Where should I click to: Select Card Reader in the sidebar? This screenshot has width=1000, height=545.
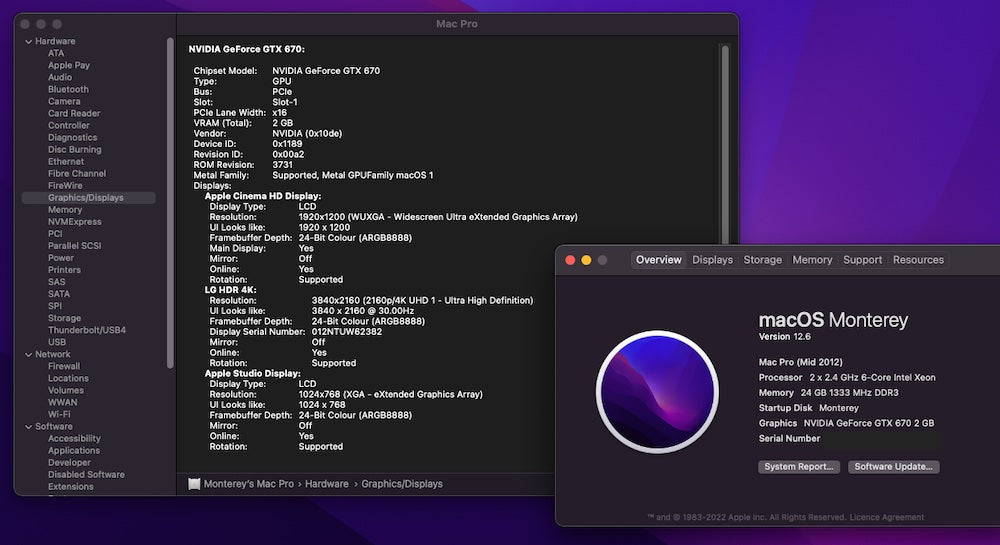click(x=74, y=113)
